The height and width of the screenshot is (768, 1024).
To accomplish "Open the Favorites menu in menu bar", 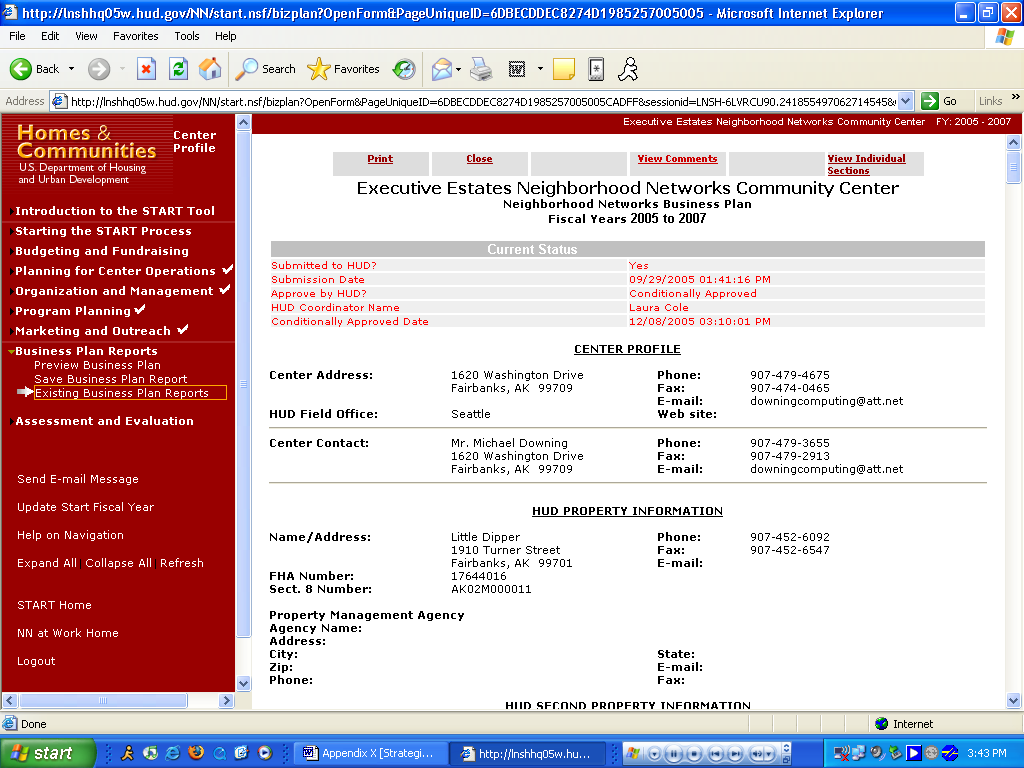I will [135, 36].
